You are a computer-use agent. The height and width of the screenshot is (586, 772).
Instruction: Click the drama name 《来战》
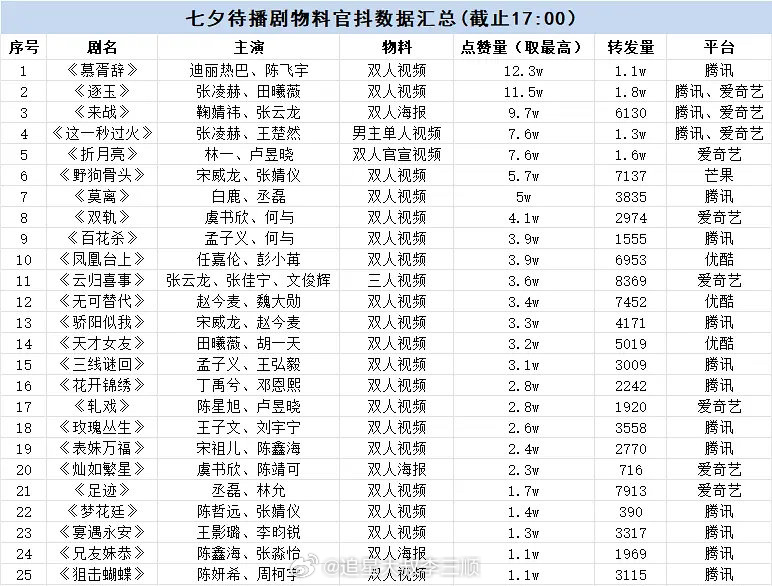[x=102, y=113]
